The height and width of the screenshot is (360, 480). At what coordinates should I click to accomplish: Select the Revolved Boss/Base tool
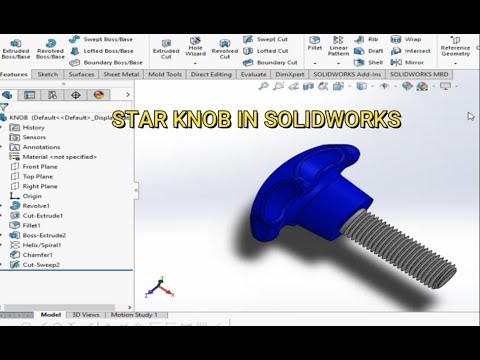(x=50, y=49)
